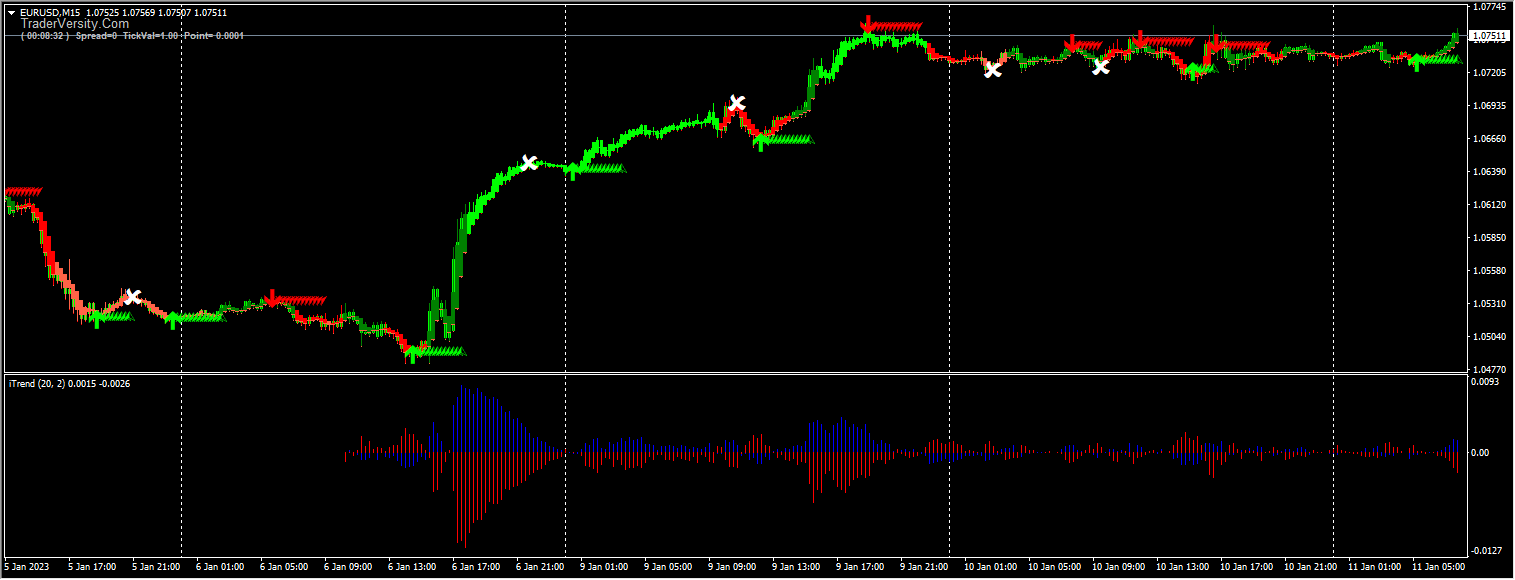The image size is (1515, 580).
Task: Select the white X marker near 5 Jan 21:00
Action: point(133,296)
